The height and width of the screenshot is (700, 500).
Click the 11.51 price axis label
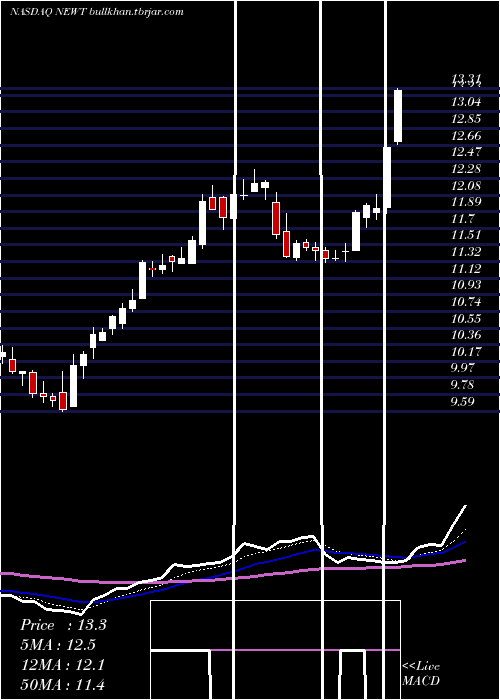click(466, 235)
